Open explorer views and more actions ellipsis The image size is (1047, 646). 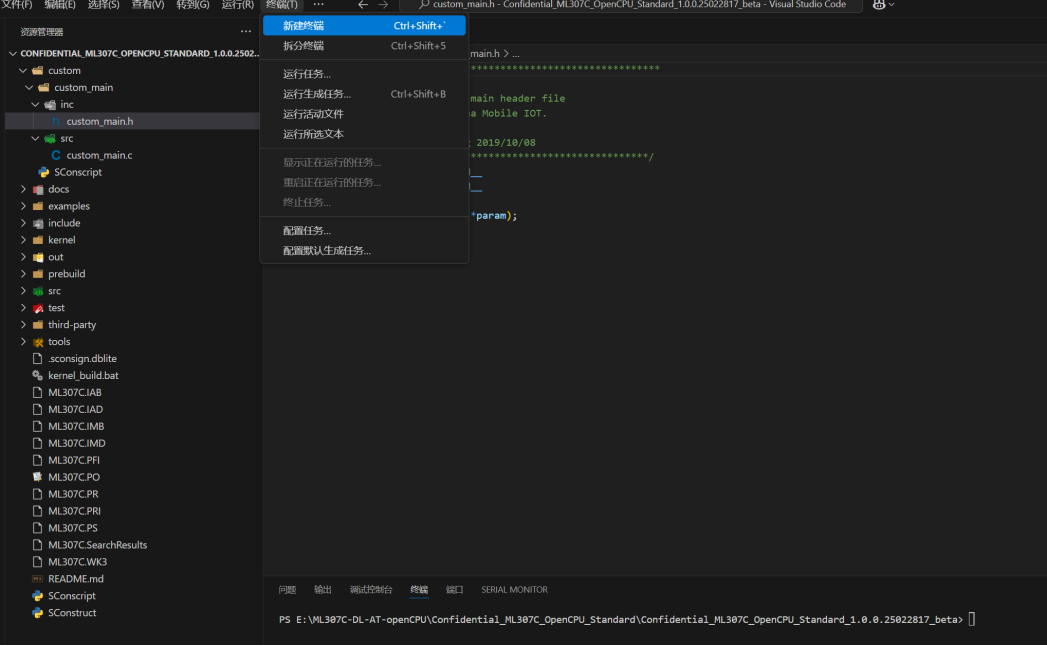pos(246,31)
